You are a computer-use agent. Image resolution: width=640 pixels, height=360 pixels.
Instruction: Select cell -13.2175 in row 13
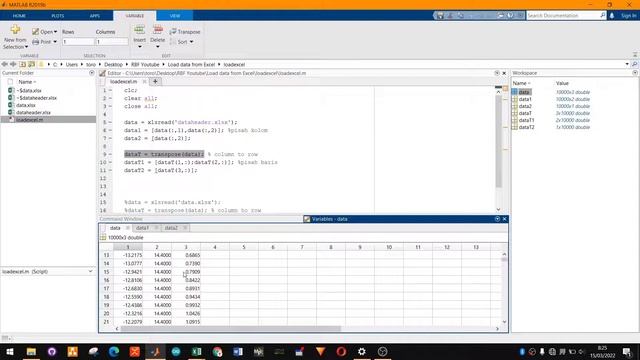click(x=128, y=255)
